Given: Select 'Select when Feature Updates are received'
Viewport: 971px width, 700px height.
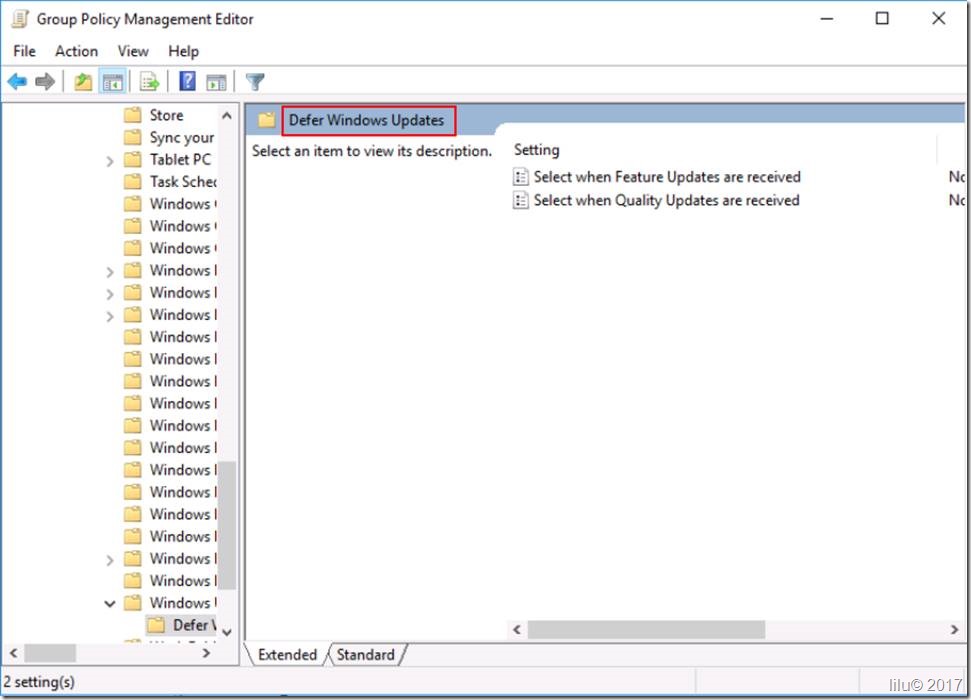Looking at the screenshot, I should (667, 177).
